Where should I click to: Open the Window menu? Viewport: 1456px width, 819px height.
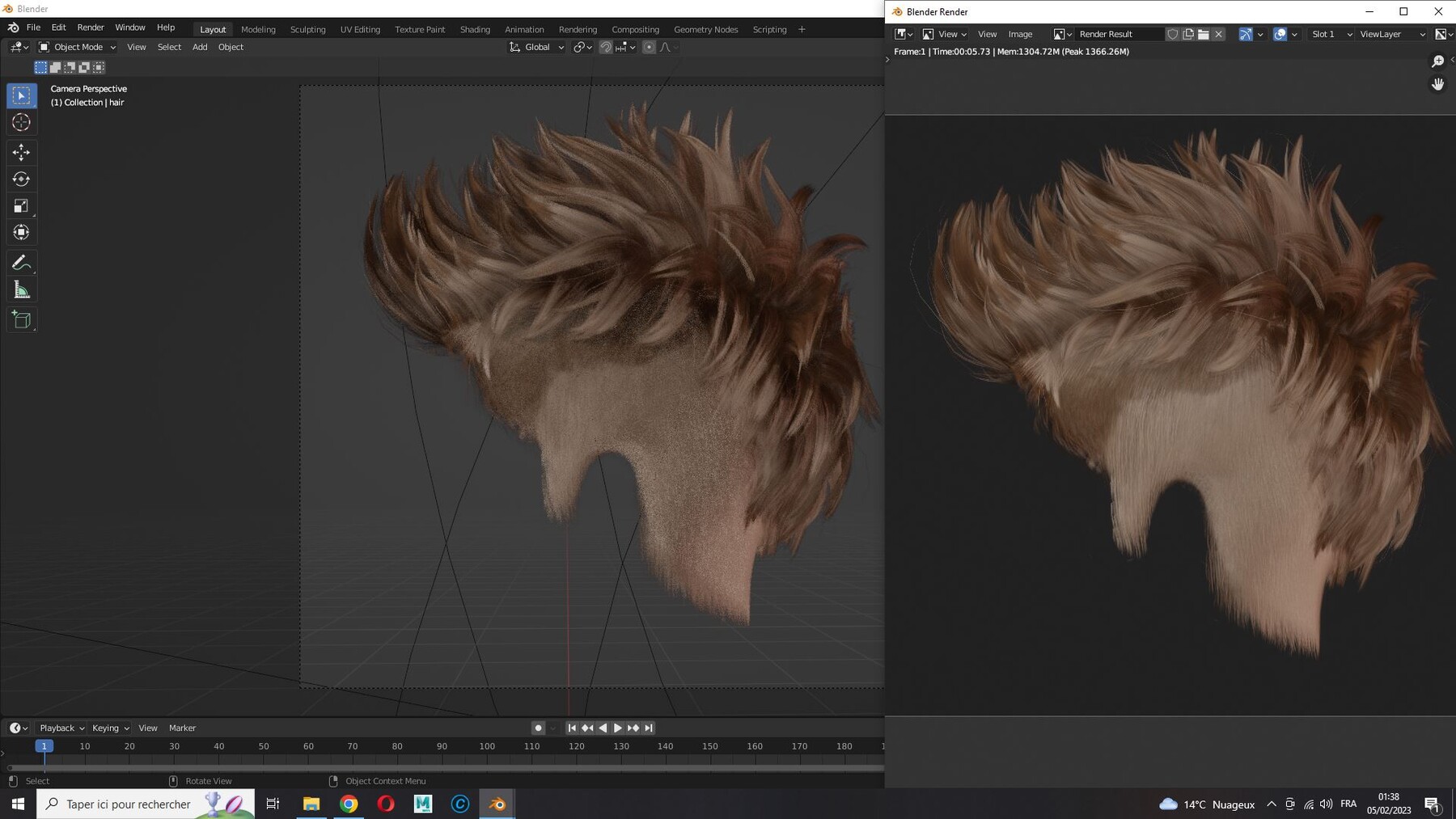click(x=129, y=27)
